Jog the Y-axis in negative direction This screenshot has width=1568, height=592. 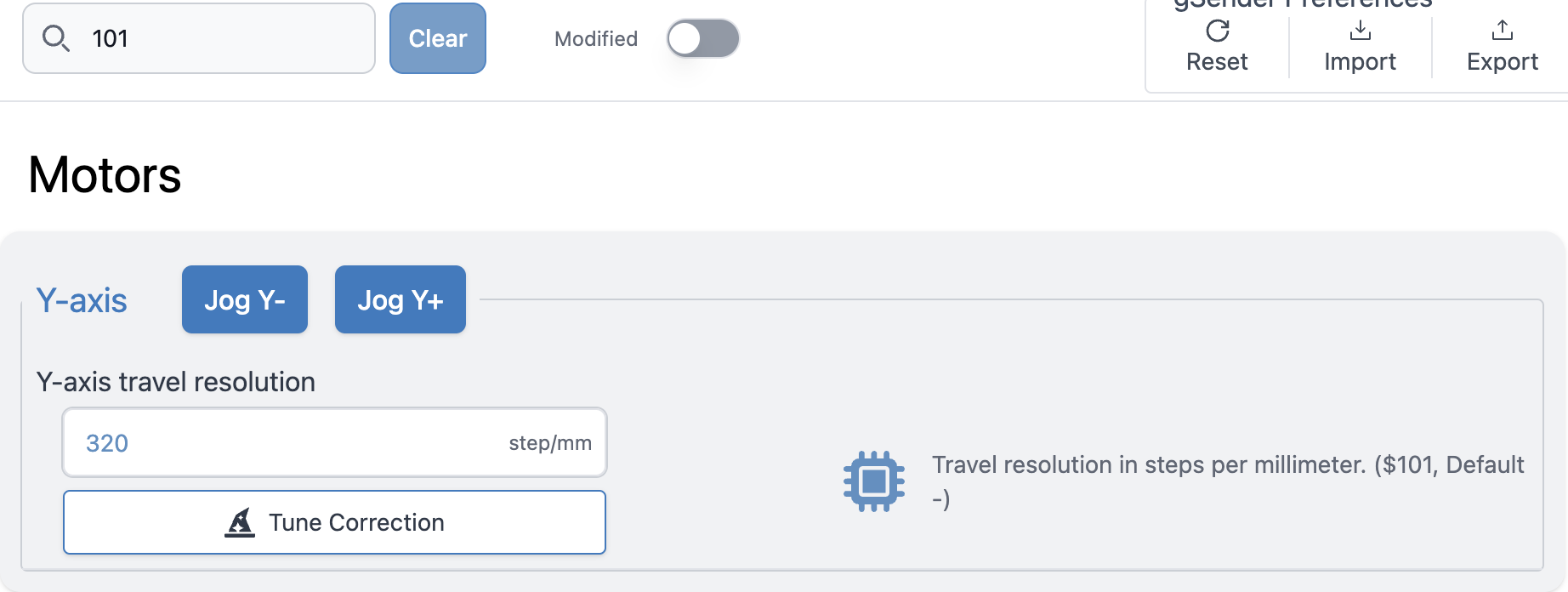pos(245,299)
